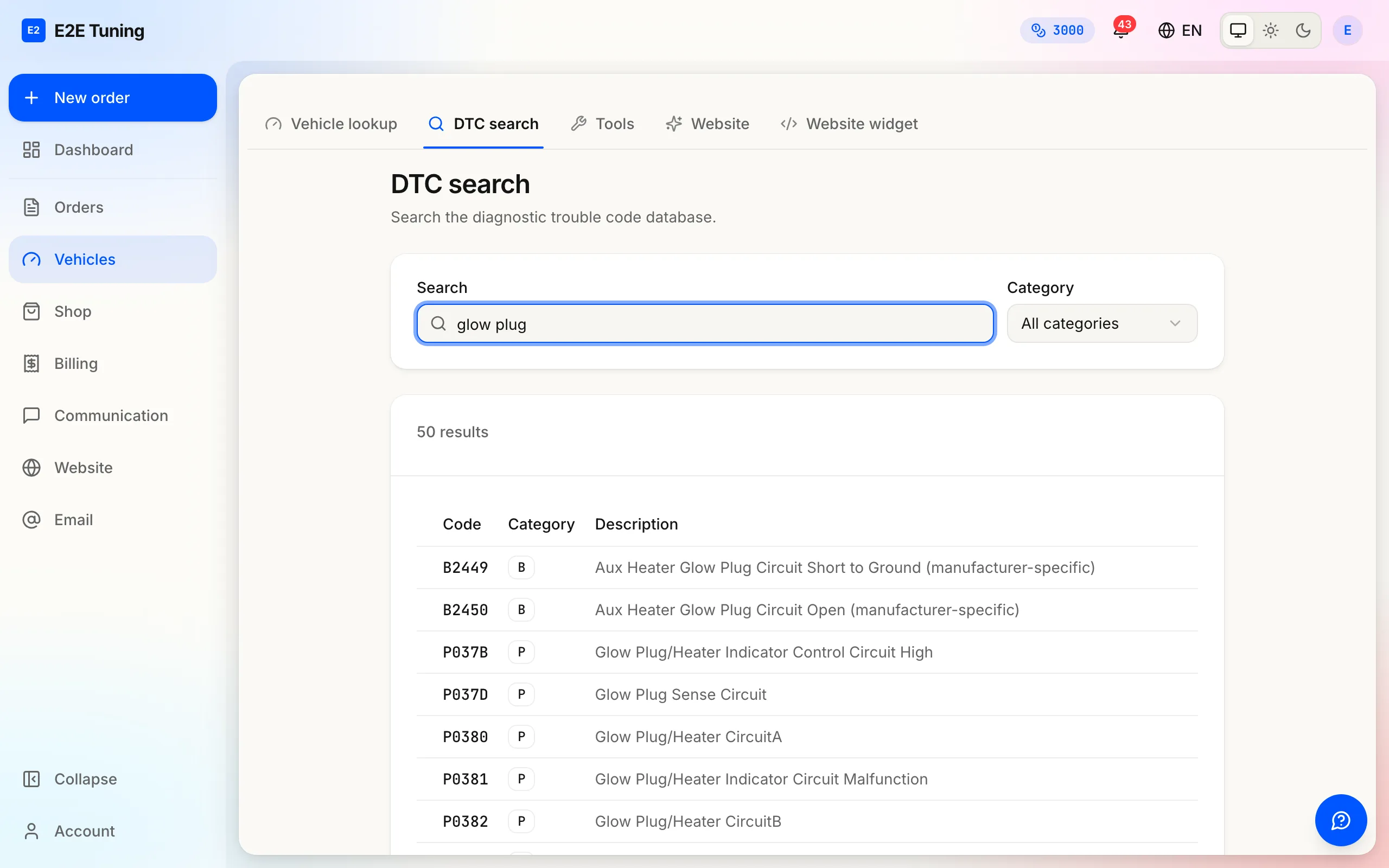Open Orders in the sidebar
Viewport: 1389px width, 868px height.
pyautogui.click(x=112, y=207)
